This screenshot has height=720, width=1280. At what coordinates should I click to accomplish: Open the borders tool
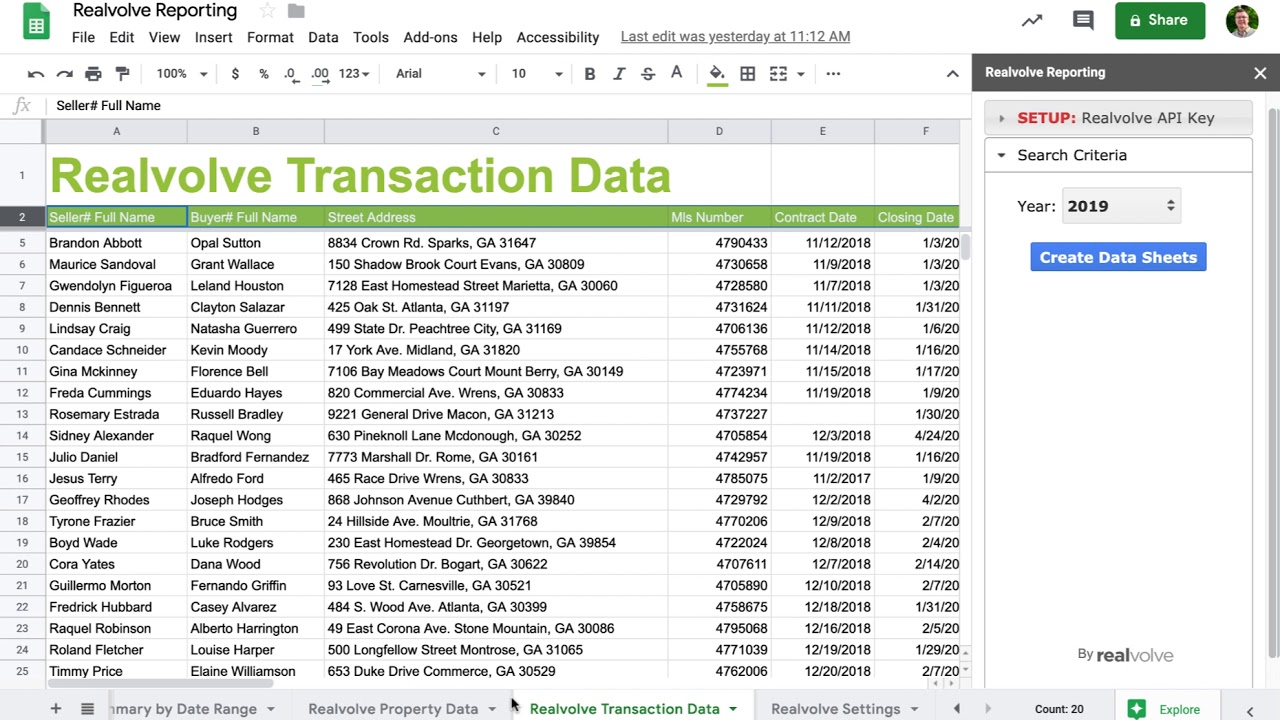747,74
